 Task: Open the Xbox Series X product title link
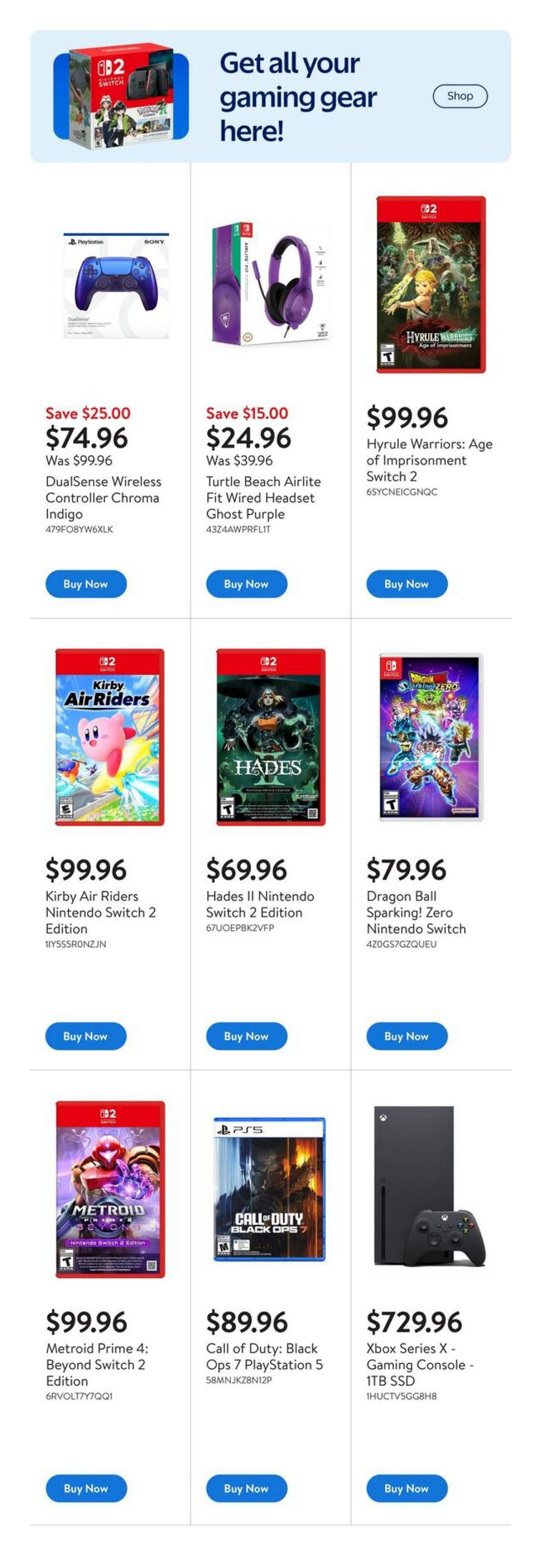[x=420, y=1365]
